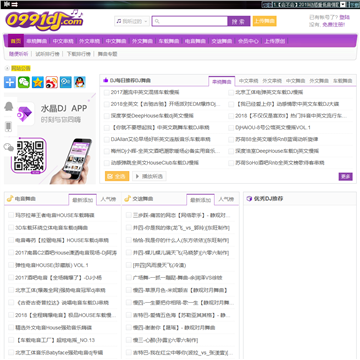Click the QR code for the 水晶DJ APP

pyautogui.click(x=29, y=156)
